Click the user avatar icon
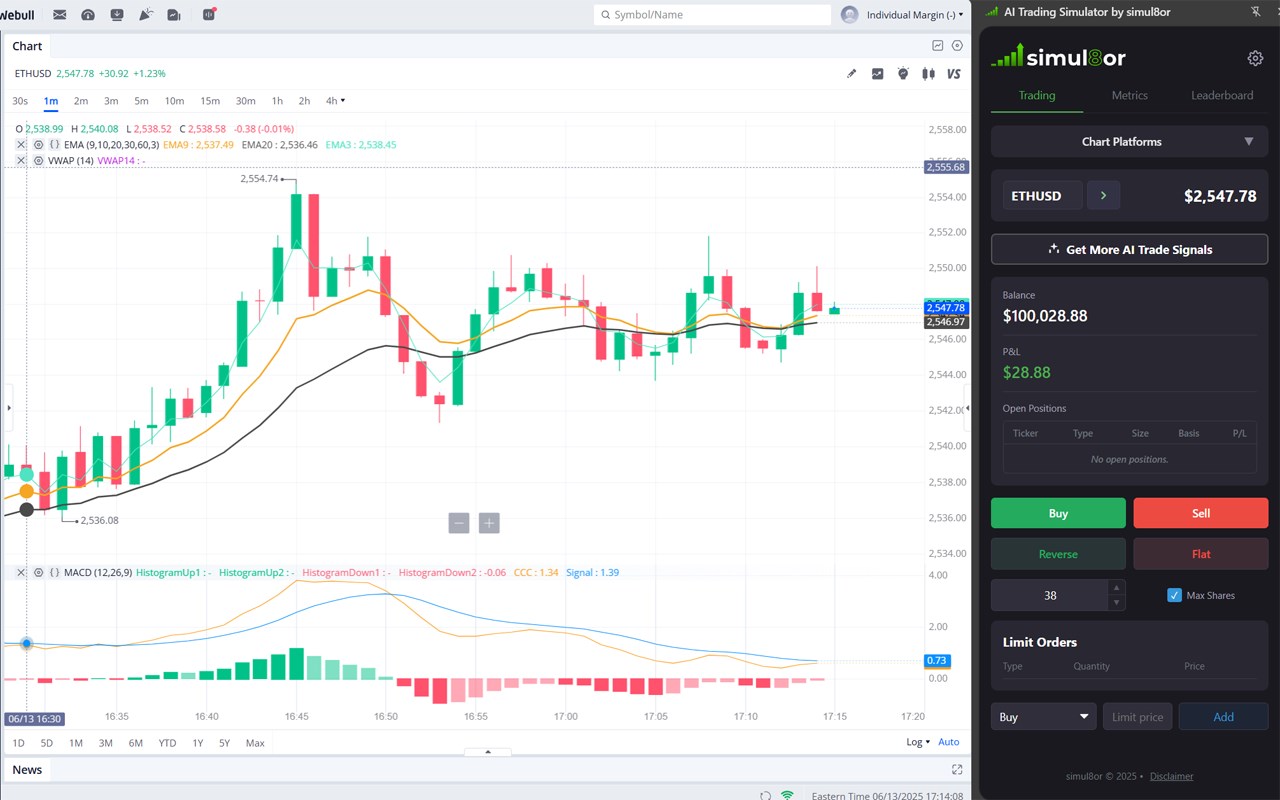Image resolution: width=1280 pixels, height=800 pixels. 850,15
